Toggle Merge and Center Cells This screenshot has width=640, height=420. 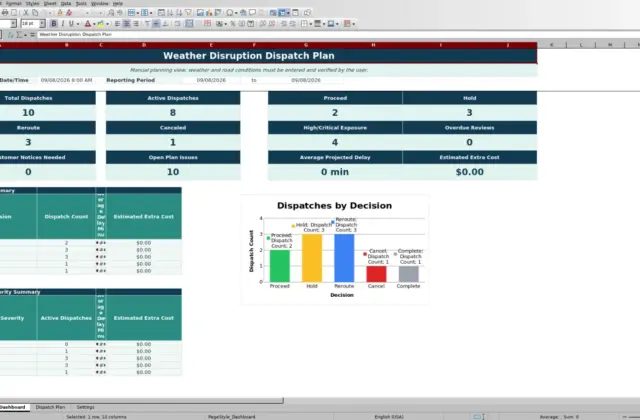(x=189, y=24)
